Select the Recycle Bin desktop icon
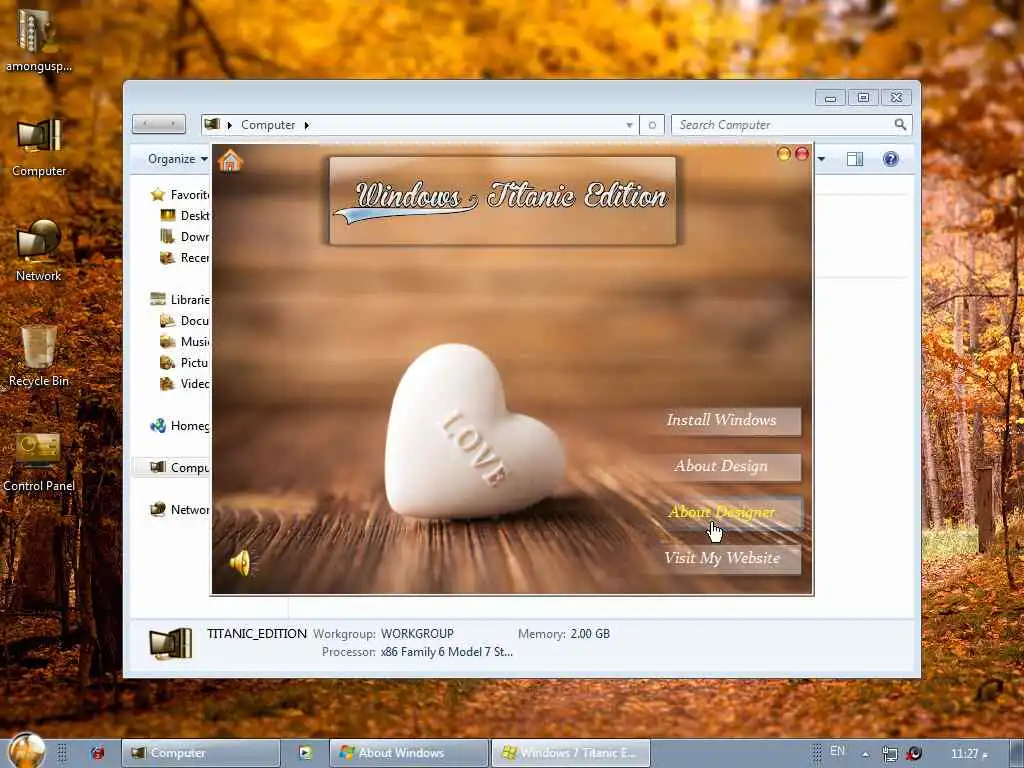Image resolution: width=1024 pixels, height=768 pixels. click(x=39, y=356)
